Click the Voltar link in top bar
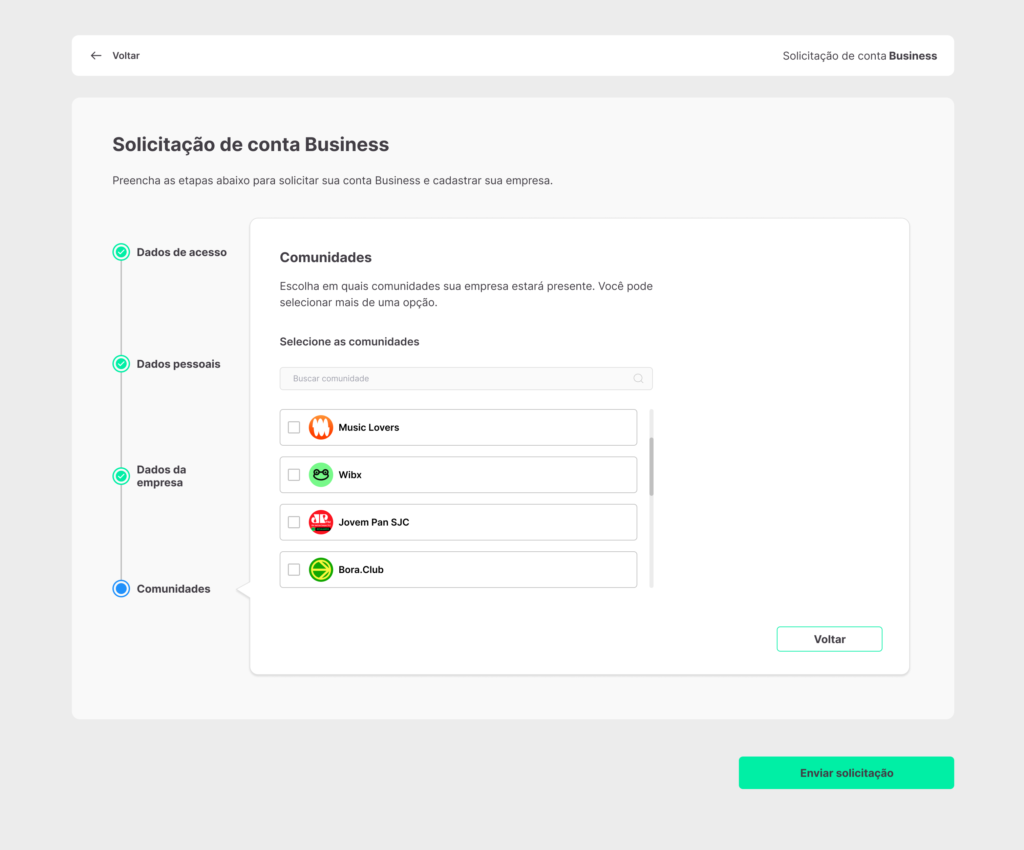The width and height of the screenshot is (1024, 850). click(x=126, y=55)
